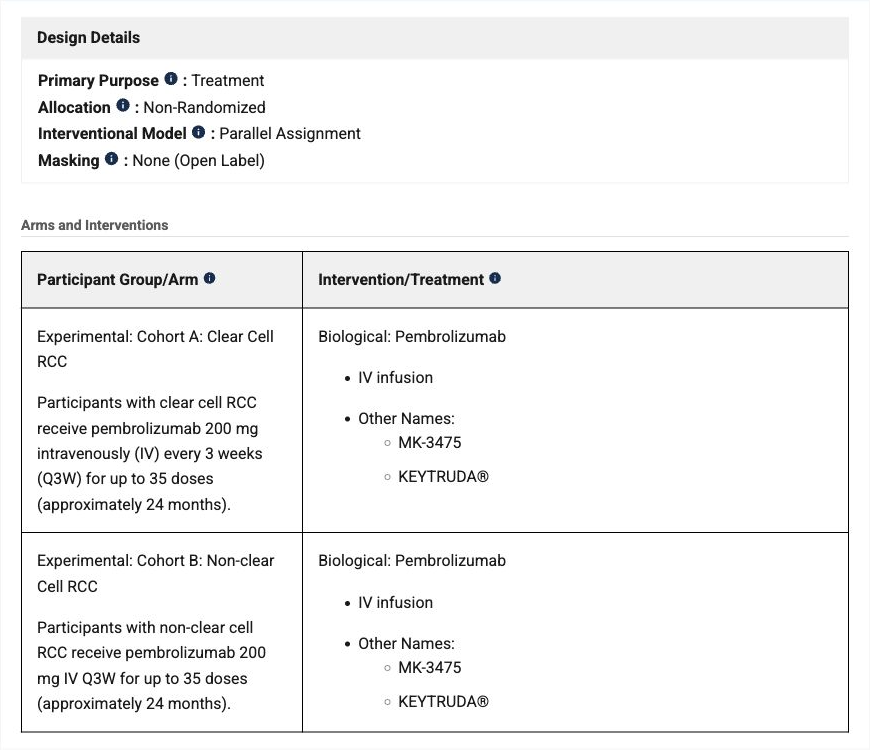Select the 'Interventional Model' field label
Viewport: 870px width, 750px height.
coord(112,134)
